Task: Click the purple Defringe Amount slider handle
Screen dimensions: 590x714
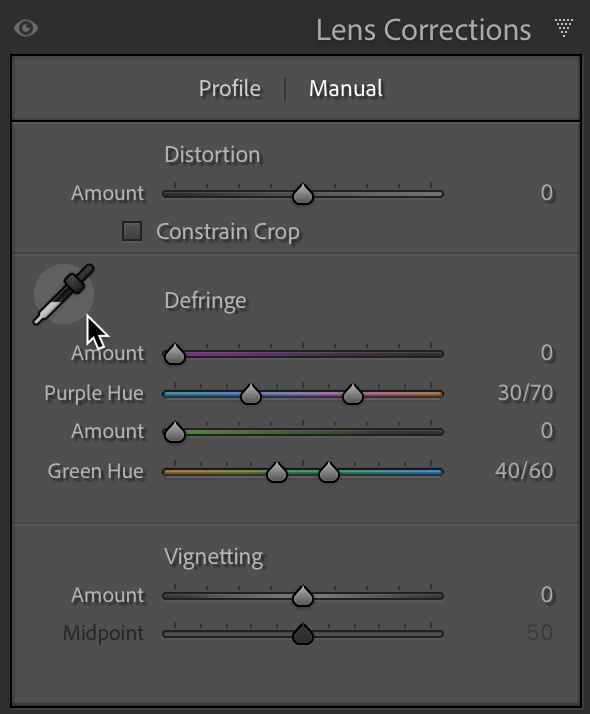Action: pyautogui.click(x=175, y=354)
